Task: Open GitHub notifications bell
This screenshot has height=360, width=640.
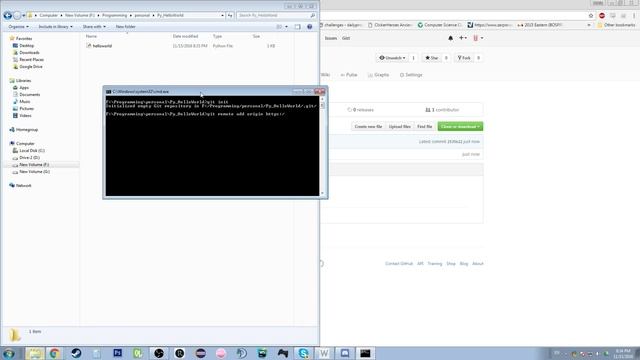Action: [451, 38]
